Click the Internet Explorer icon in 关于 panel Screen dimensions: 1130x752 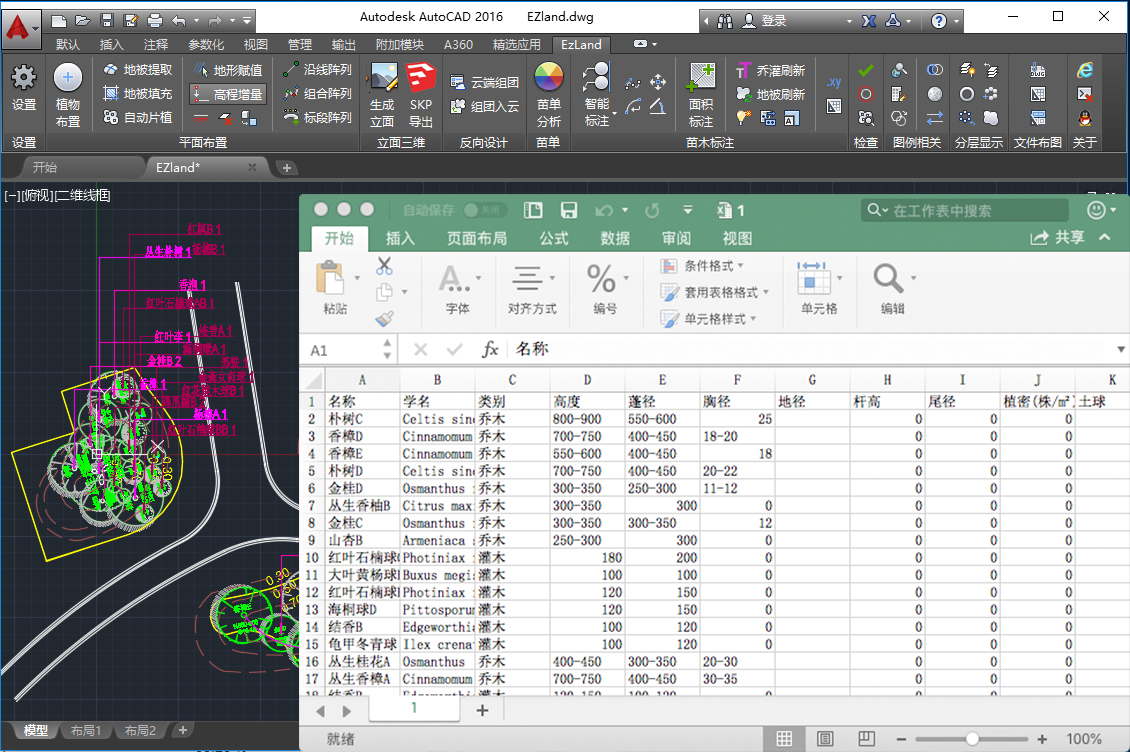coord(1085,70)
